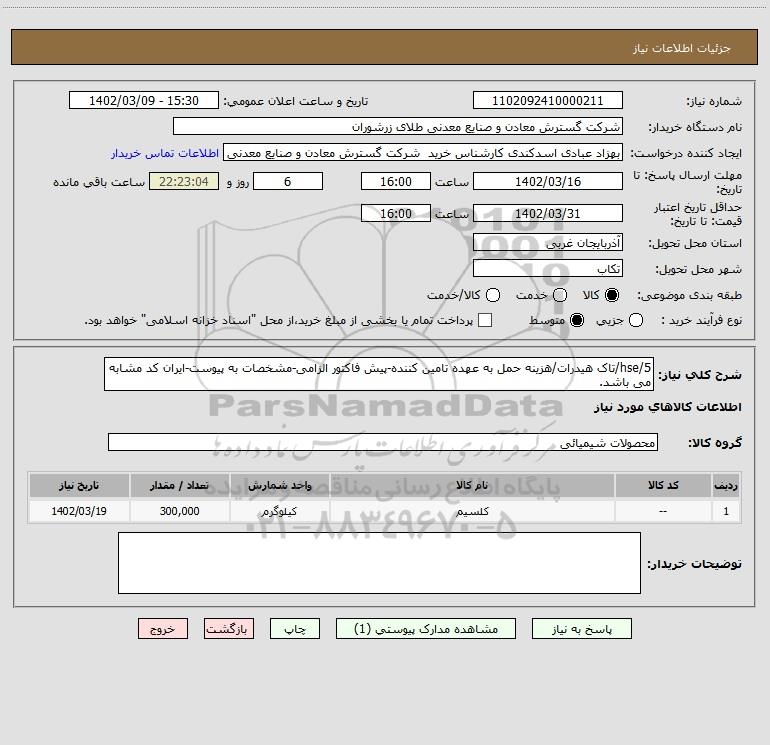The height and width of the screenshot is (745, 770).
Task: Select the خدمت radio button
Action: click(560, 295)
